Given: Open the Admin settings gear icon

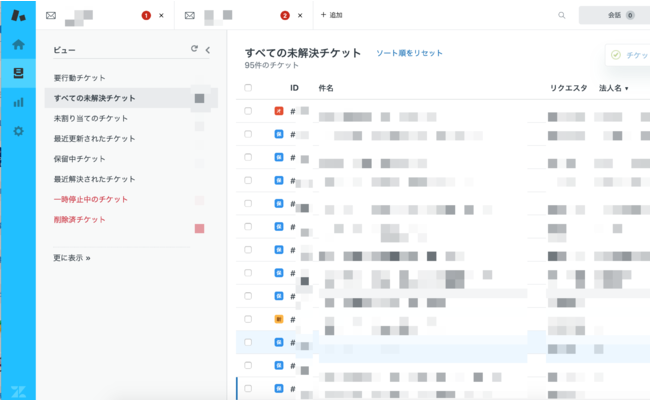Looking at the screenshot, I should 18,131.
